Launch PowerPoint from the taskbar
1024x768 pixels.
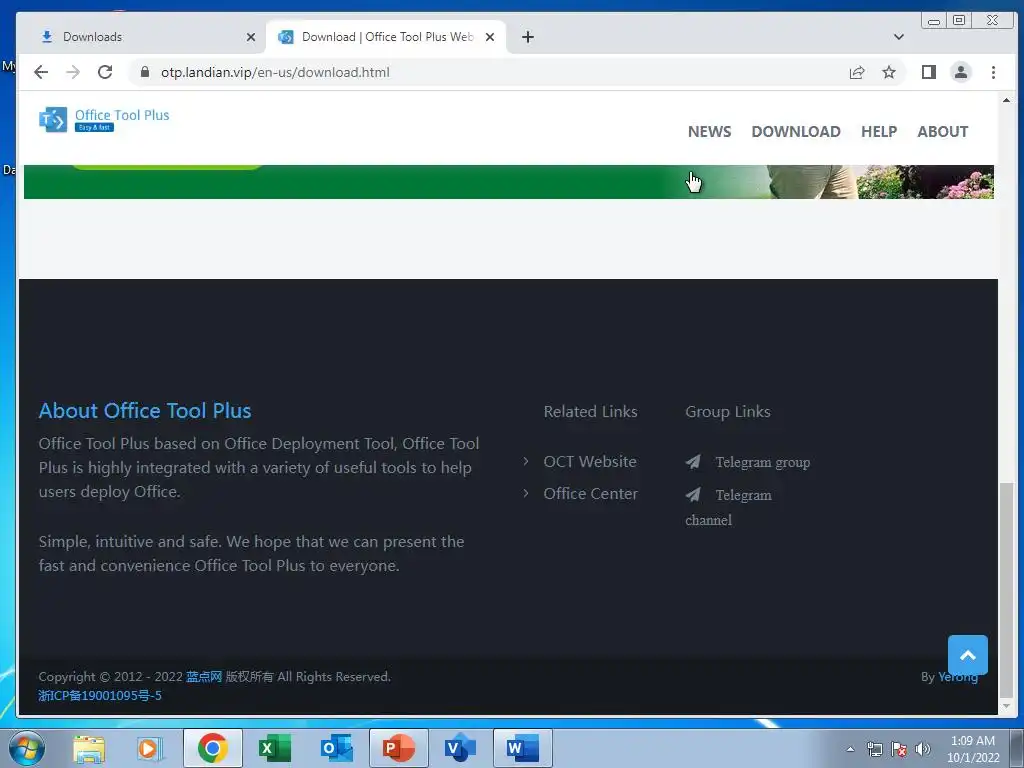click(398, 748)
